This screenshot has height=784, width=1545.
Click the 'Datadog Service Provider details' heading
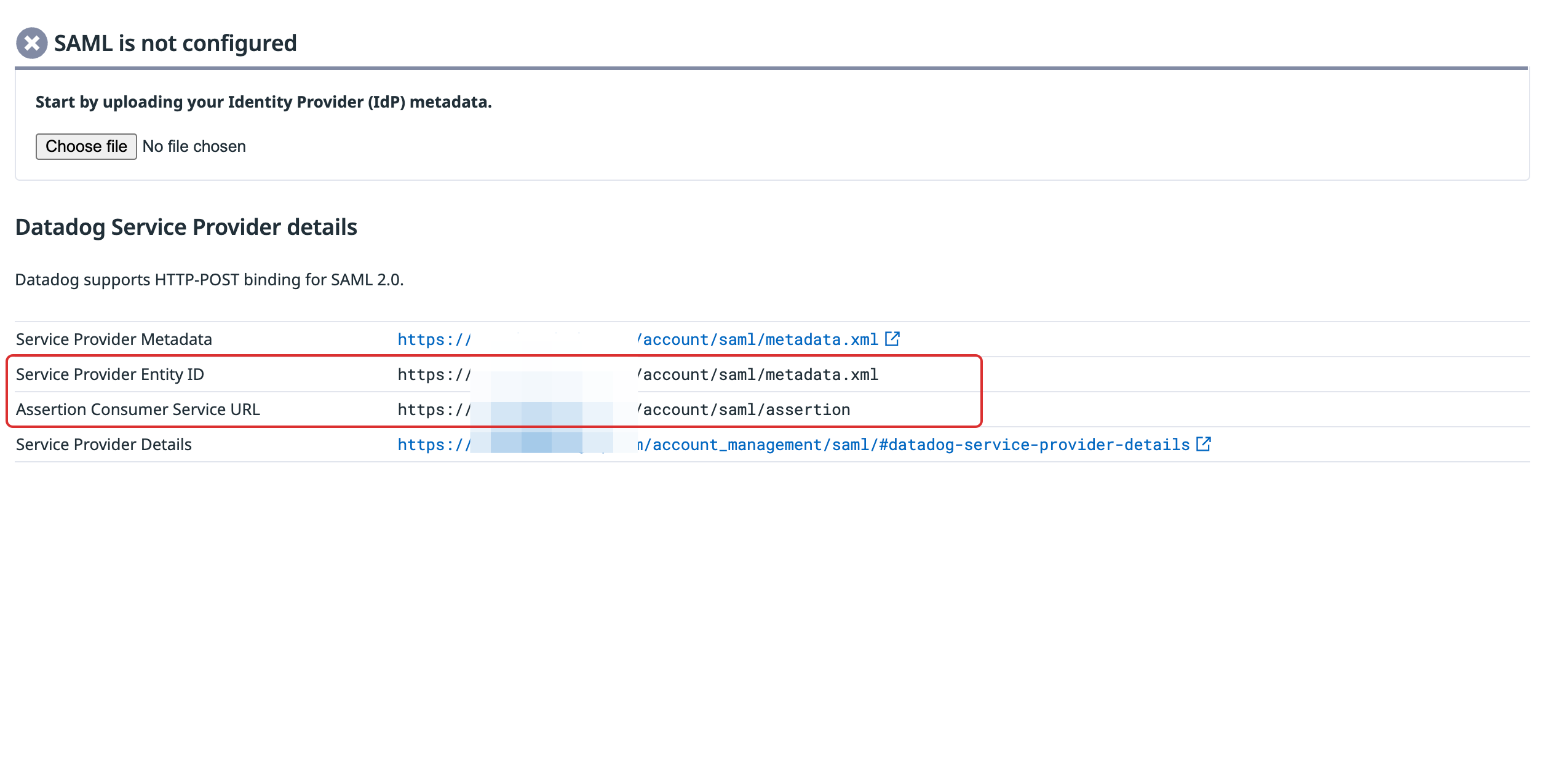(x=186, y=228)
